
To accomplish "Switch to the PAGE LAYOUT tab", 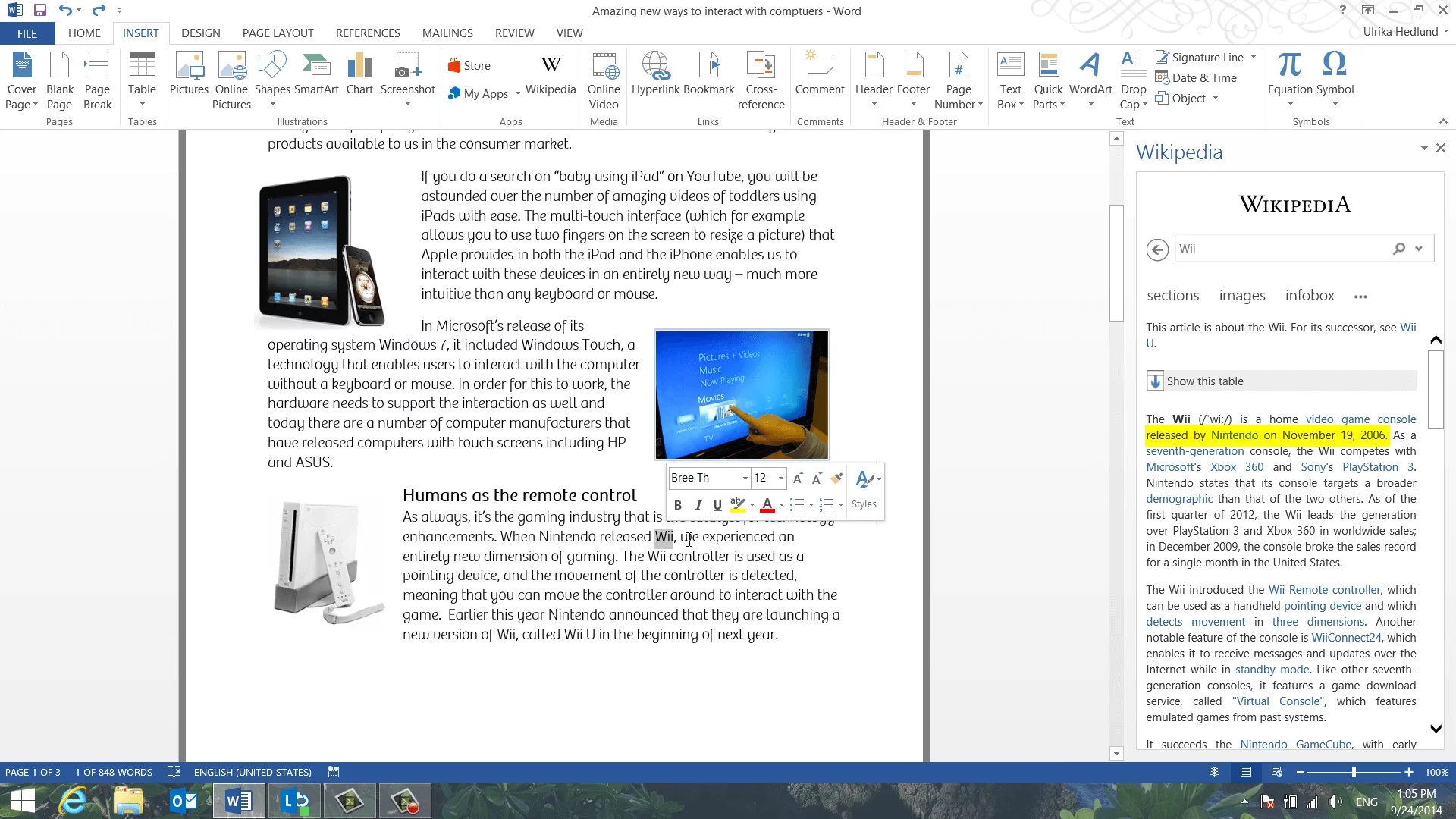I will (x=278, y=33).
